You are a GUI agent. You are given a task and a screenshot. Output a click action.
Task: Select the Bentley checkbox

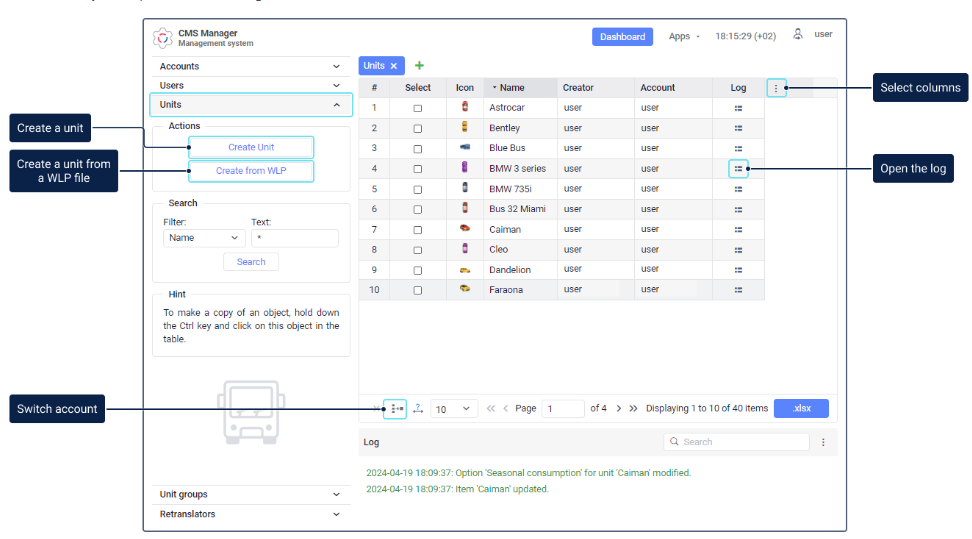pos(418,129)
